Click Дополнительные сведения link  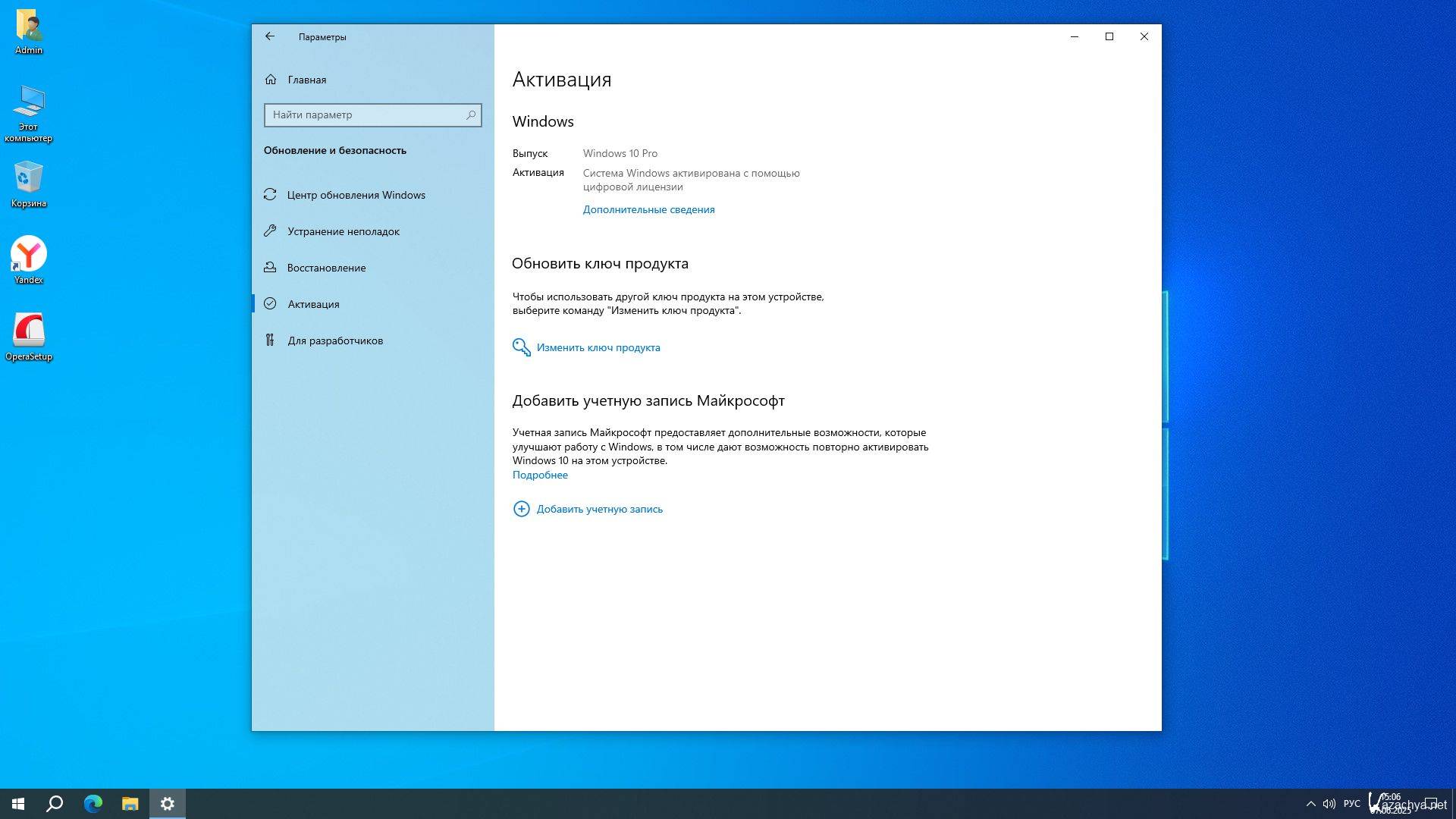[x=648, y=209]
